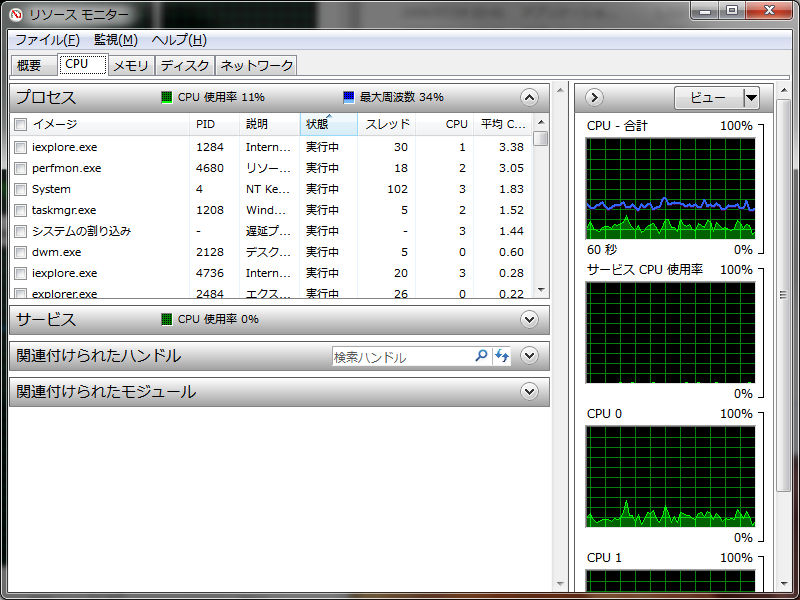Check the perfmon.exe checkbox

coord(20,168)
